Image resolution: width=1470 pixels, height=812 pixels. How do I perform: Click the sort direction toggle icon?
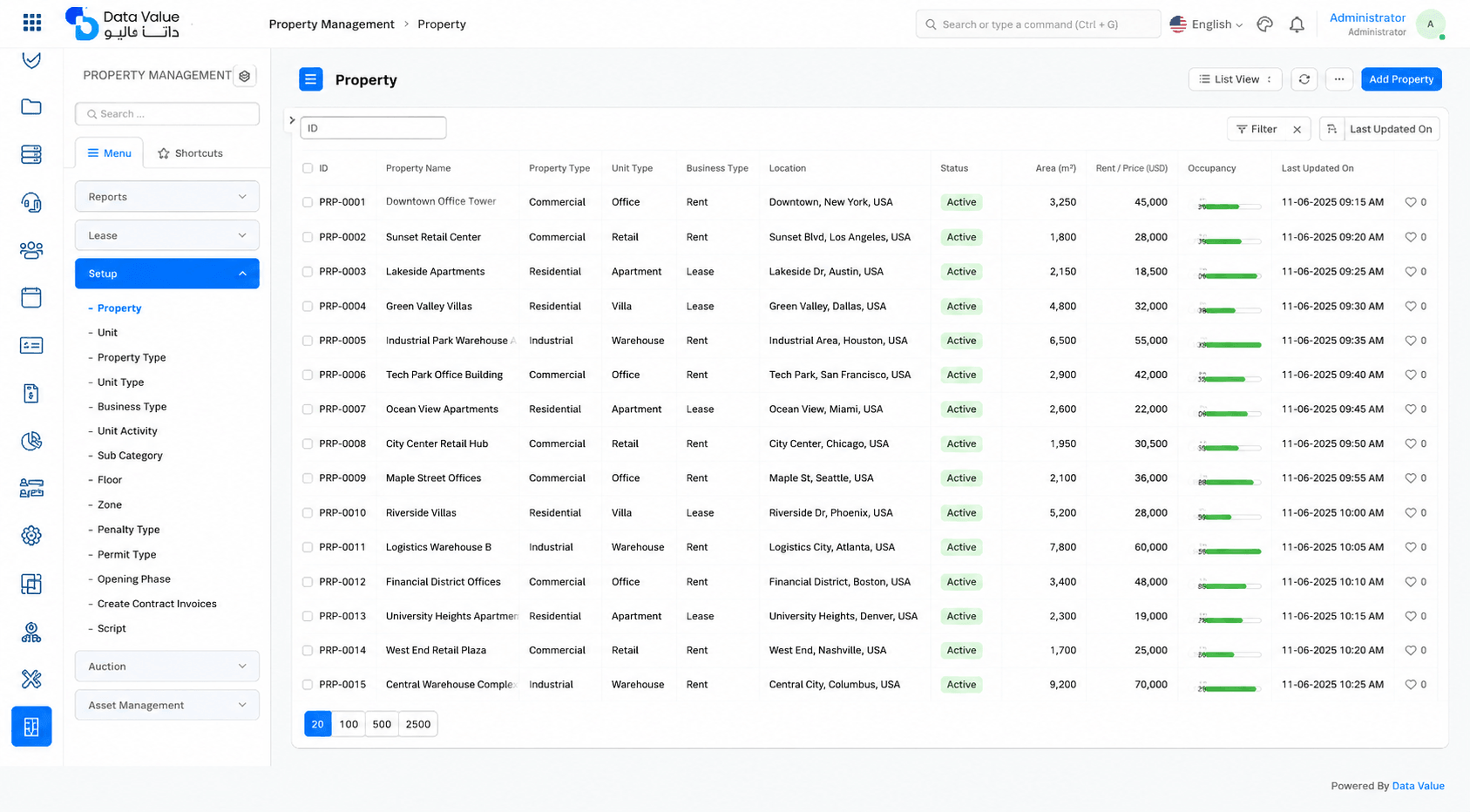(x=1331, y=129)
